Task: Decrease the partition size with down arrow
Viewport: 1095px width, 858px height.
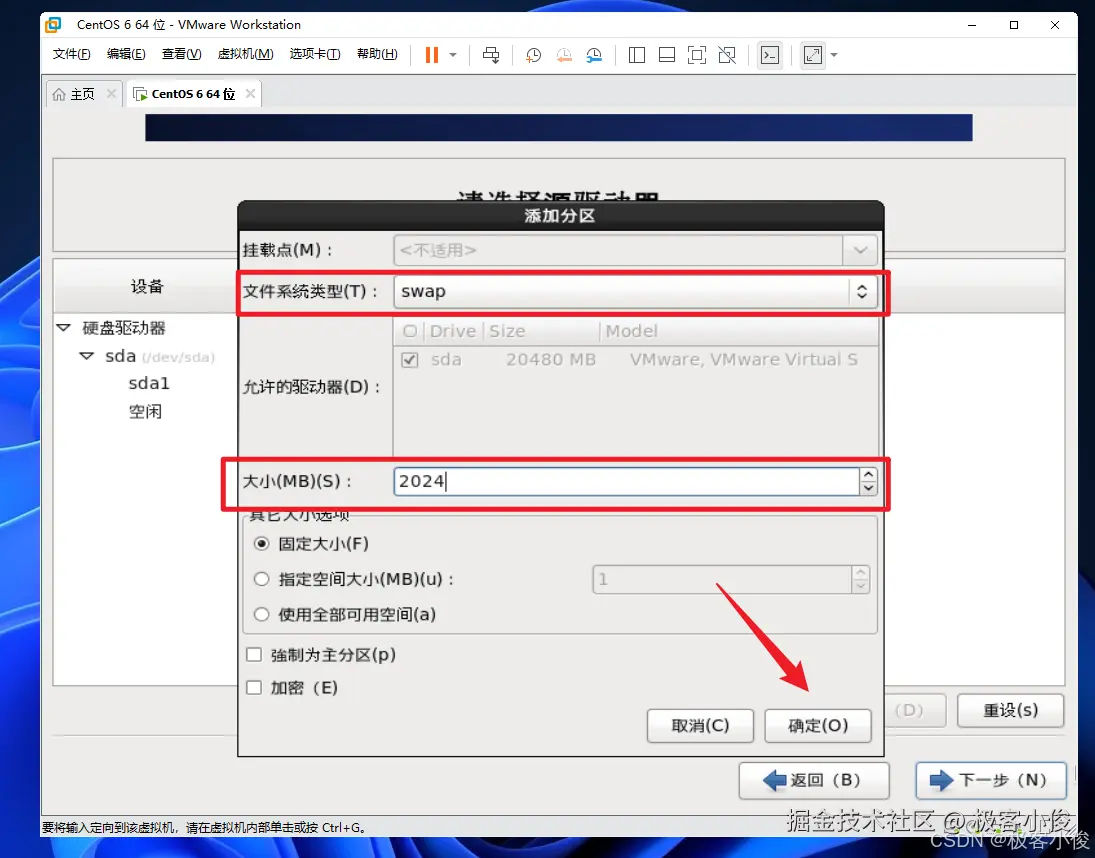Action: click(868, 488)
